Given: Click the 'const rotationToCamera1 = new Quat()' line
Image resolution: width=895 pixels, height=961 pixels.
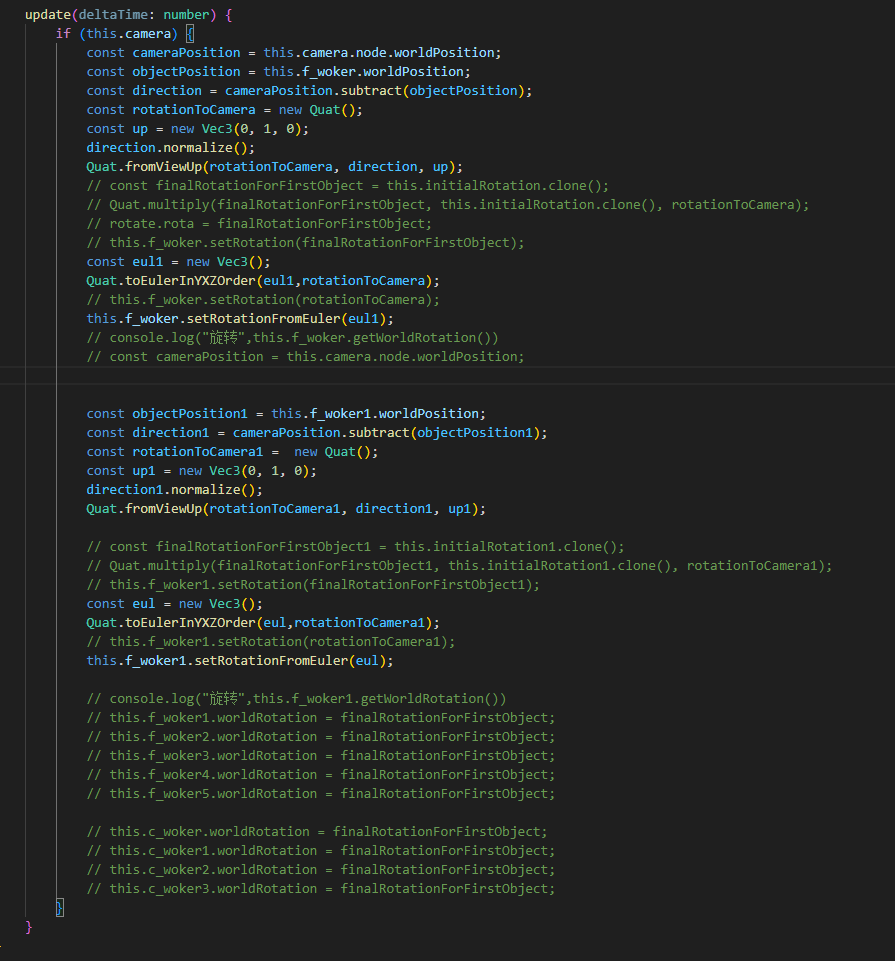Looking at the screenshot, I should [232, 452].
